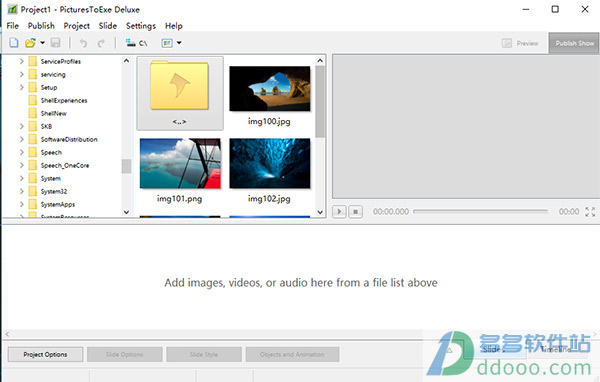Expand the System32 folder node
This screenshot has width=600, height=382.
click(x=22, y=191)
